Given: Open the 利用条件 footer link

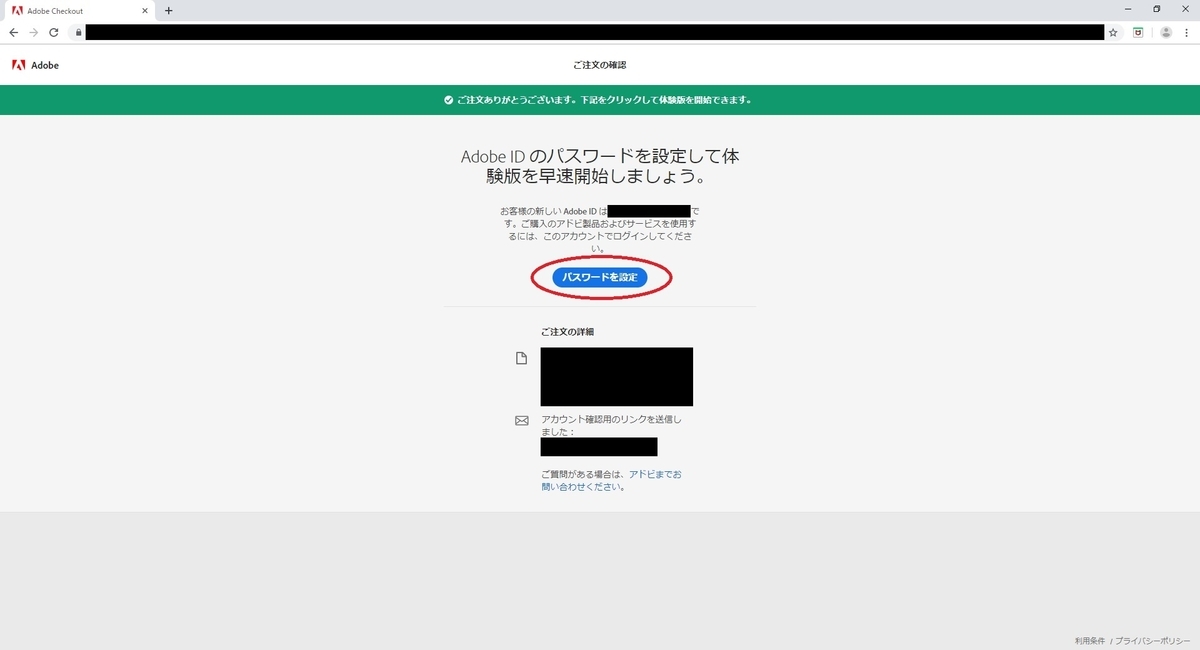Looking at the screenshot, I should (1089, 640).
